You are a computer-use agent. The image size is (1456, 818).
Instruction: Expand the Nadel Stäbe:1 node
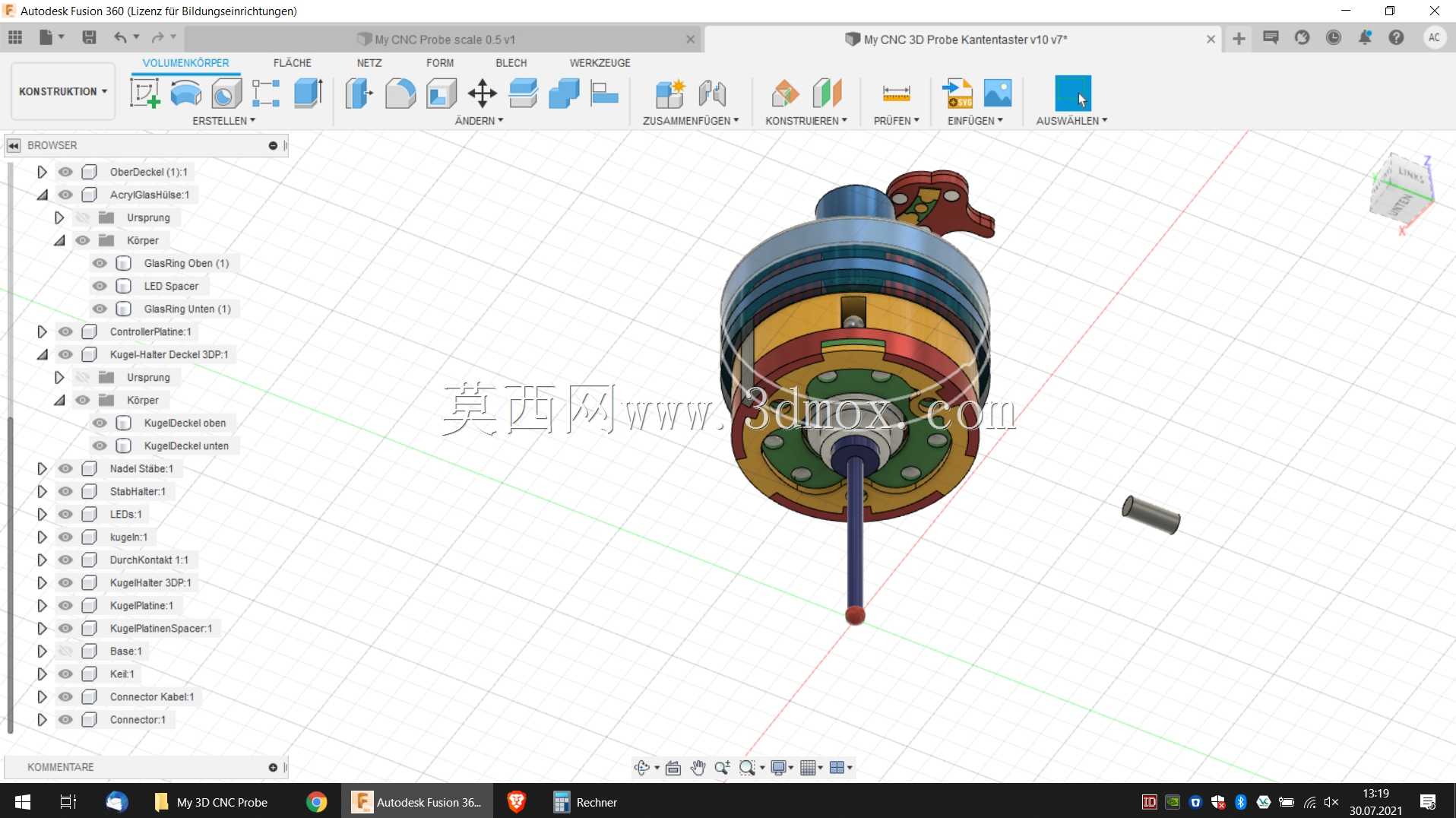(x=42, y=468)
